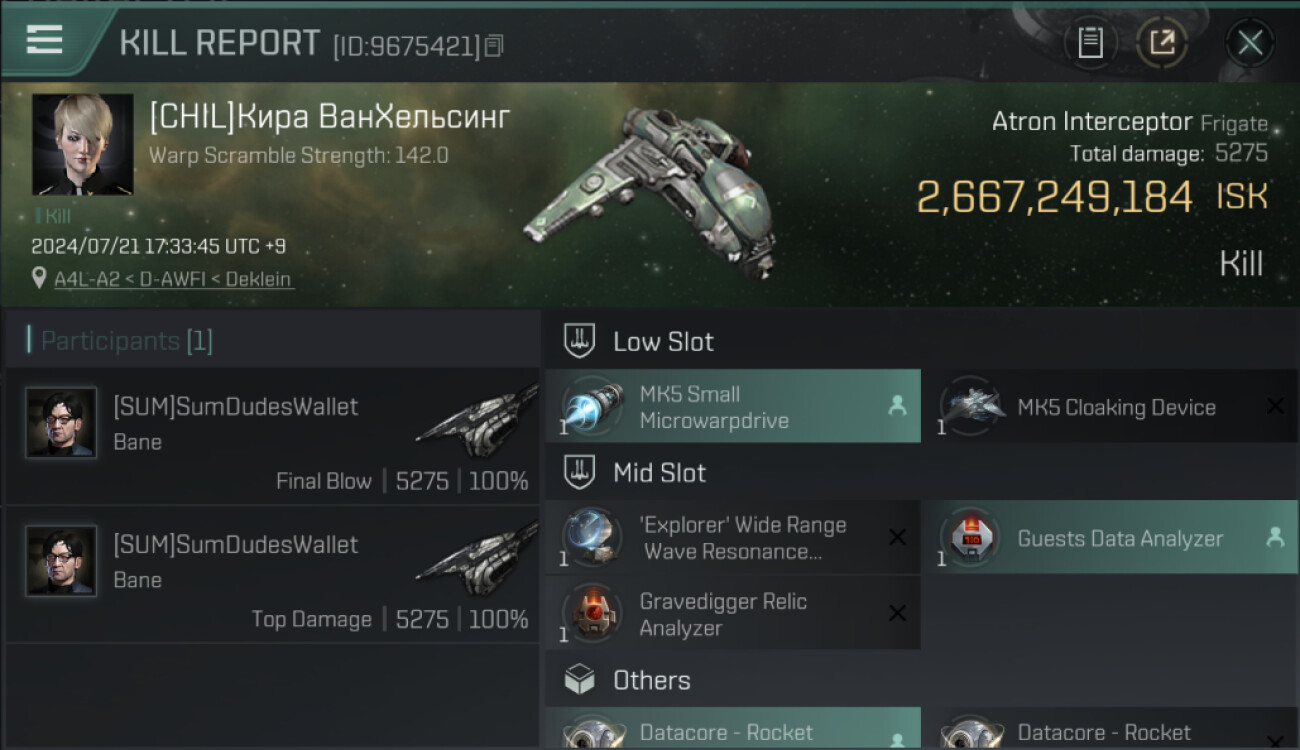Select the Low Slot section header
This screenshot has width=1300, height=750.
[663, 342]
